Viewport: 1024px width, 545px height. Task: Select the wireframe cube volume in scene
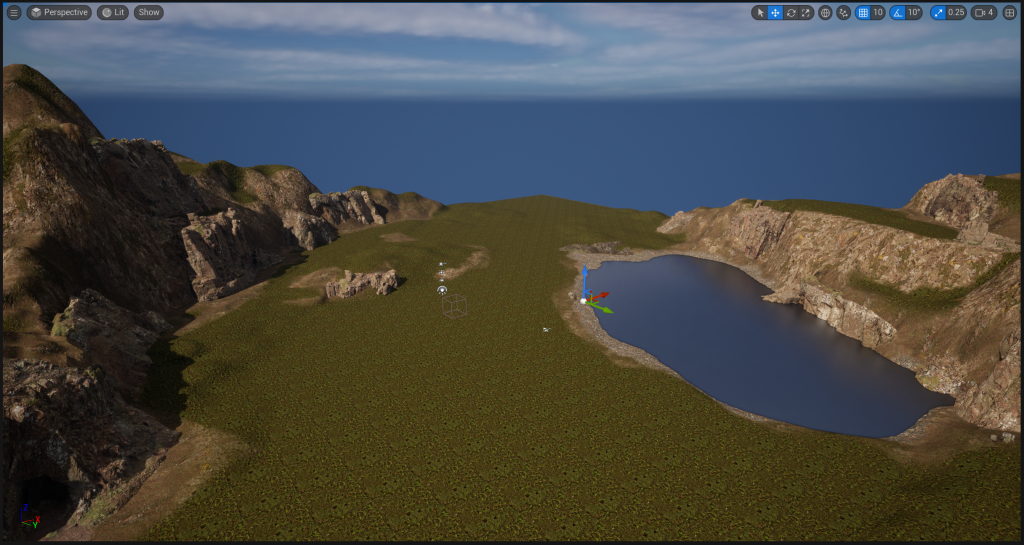point(455,305)
